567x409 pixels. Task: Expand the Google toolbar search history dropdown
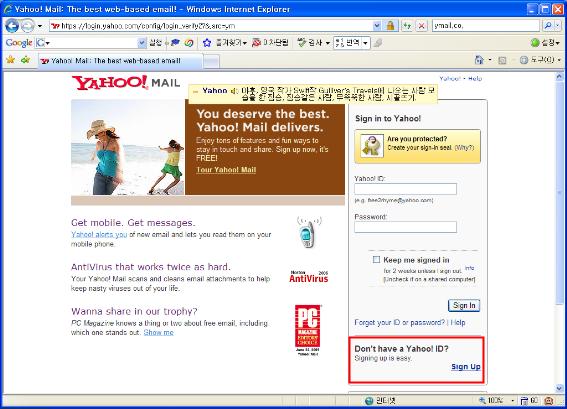142,43
